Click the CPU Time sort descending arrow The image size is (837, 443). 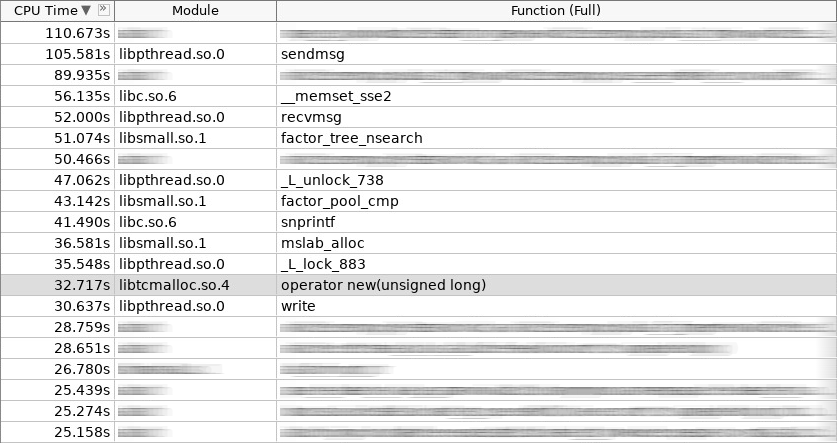(x=85, y=10)
